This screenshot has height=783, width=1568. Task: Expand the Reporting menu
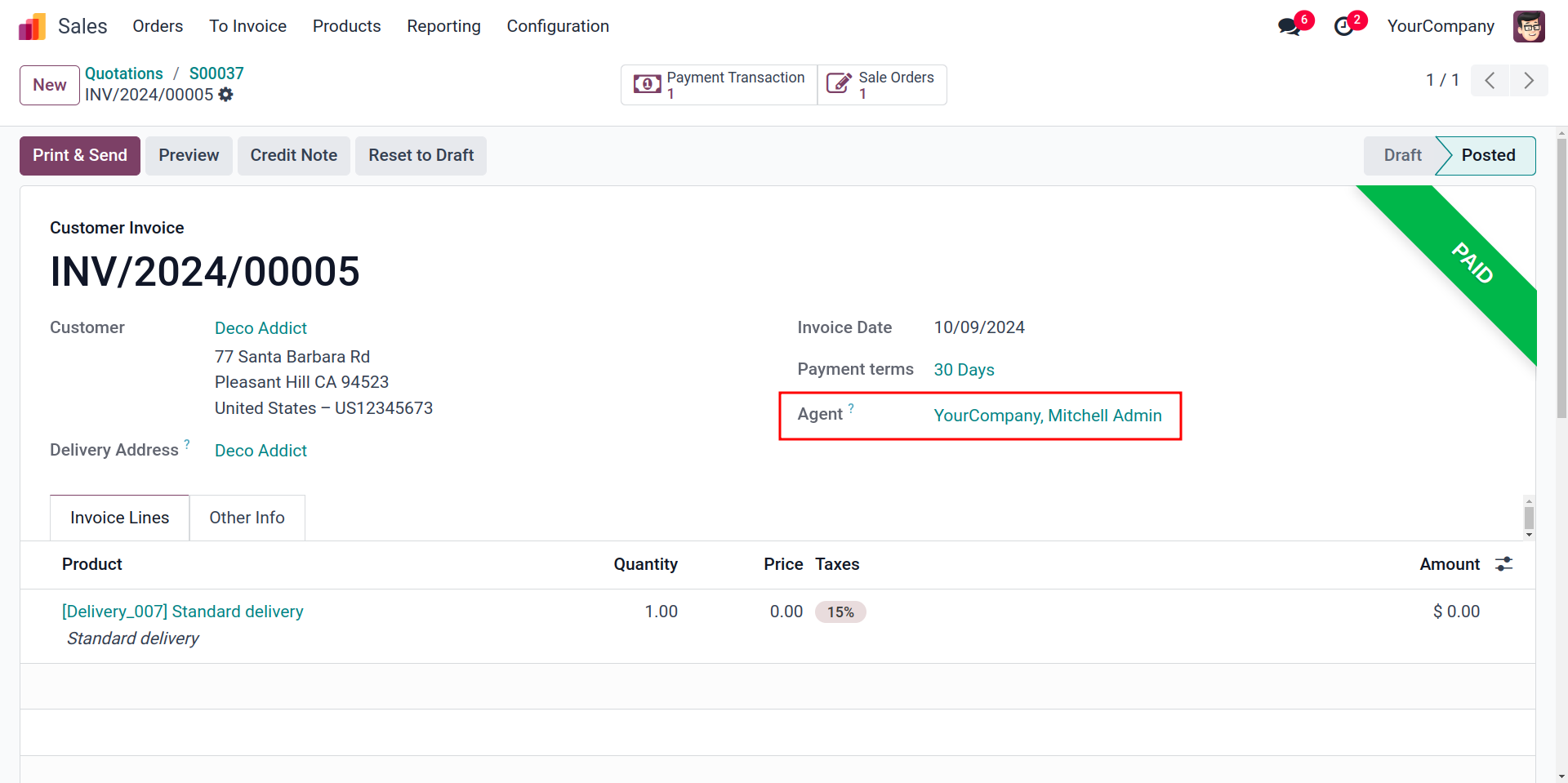pyautogui.click(x=443, y=26)
